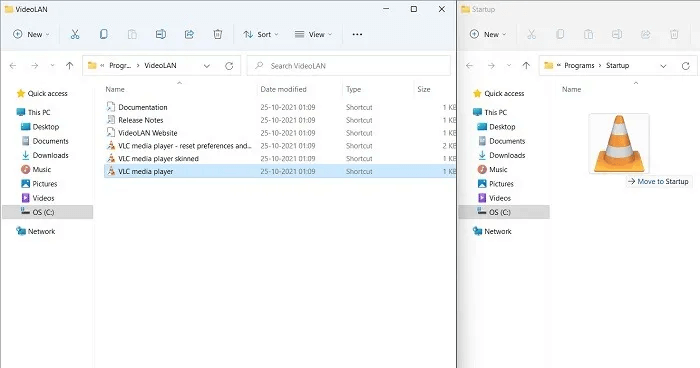Screen dimensions: 700x368
Task: Open New dropdown in VideoLAN window
Action: tap(31, 34)
